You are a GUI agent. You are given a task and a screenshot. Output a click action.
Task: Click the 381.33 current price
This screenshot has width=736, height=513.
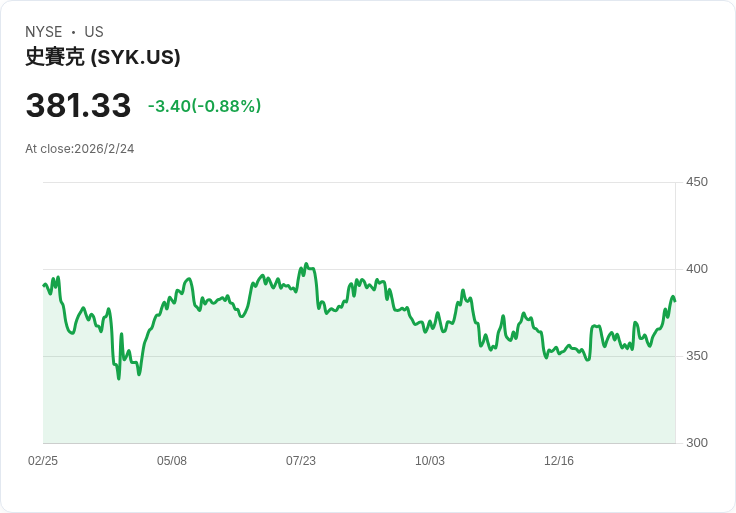78,105
